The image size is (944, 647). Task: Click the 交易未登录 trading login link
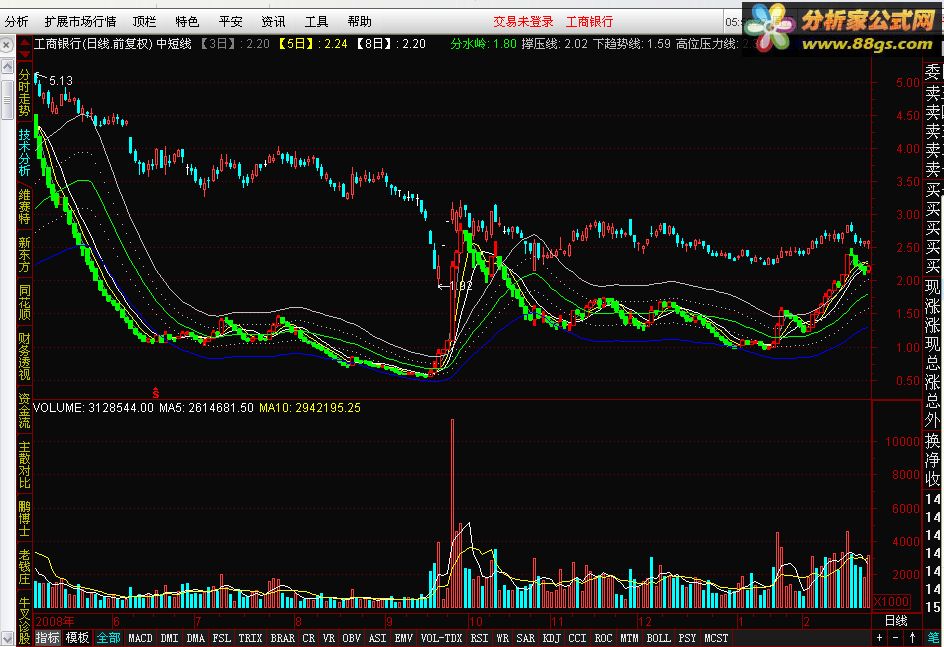tap(523, 22)
